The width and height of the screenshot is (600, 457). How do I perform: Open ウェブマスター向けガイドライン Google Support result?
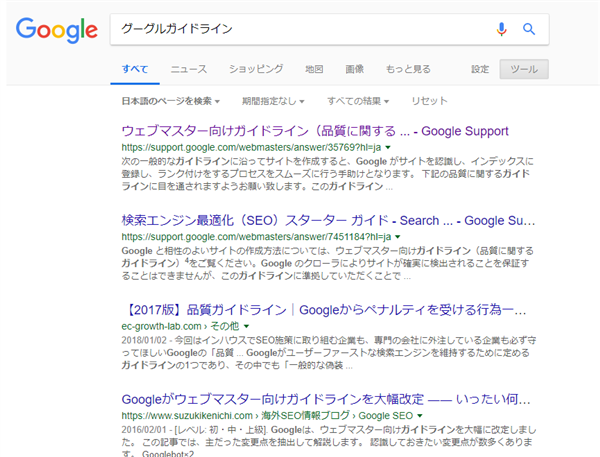[x=315, y=131]
